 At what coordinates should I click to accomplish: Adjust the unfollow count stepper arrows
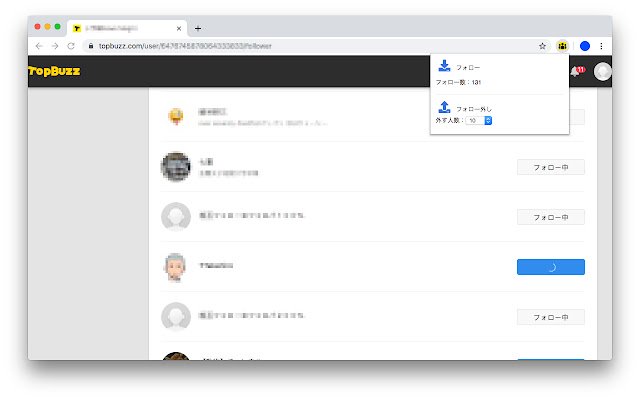(x=488, y=120)
